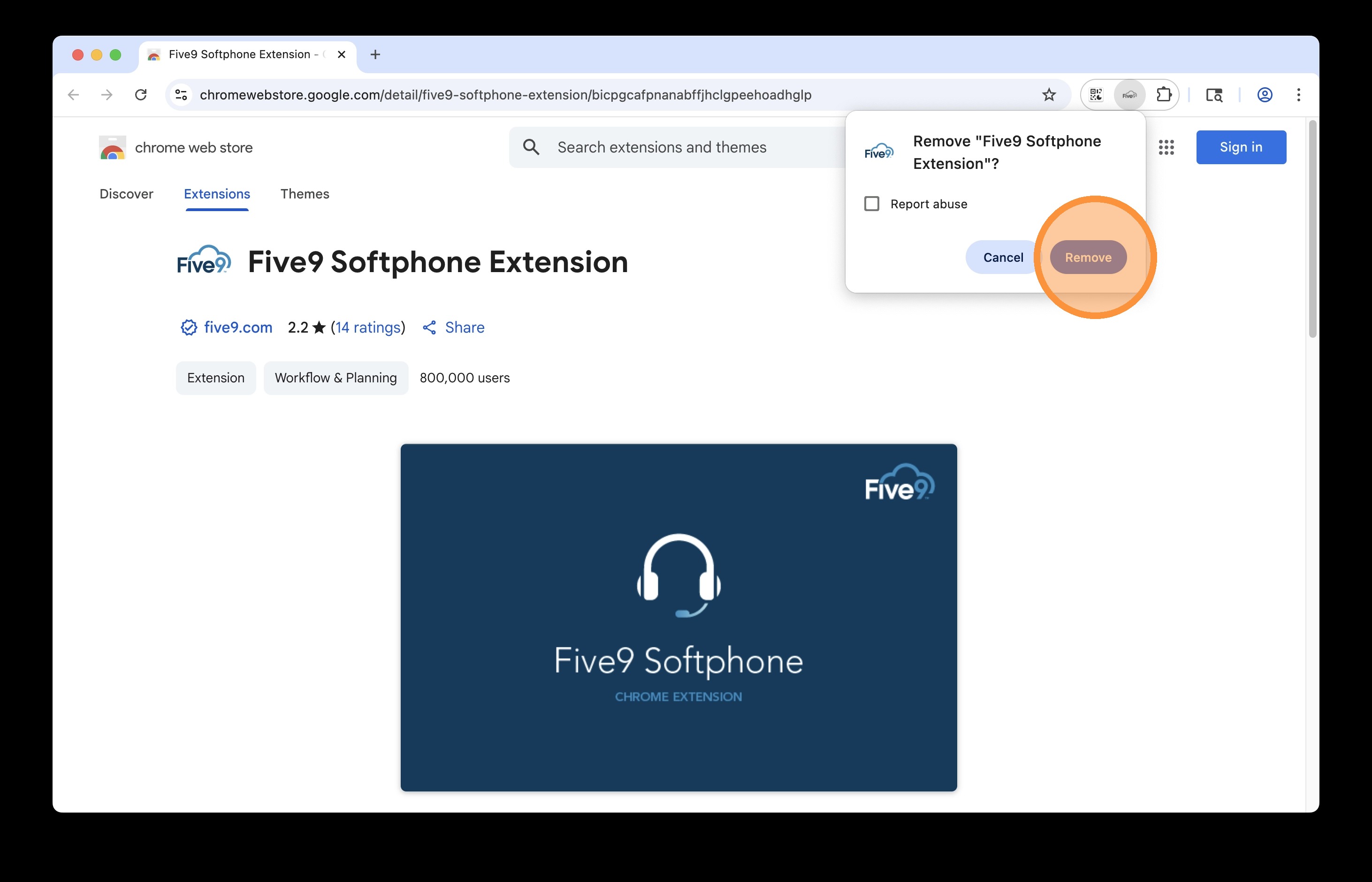This screenshot has width=1372, height=882.
Task: Confirm with the Remove button
Action: point(1088,257)
